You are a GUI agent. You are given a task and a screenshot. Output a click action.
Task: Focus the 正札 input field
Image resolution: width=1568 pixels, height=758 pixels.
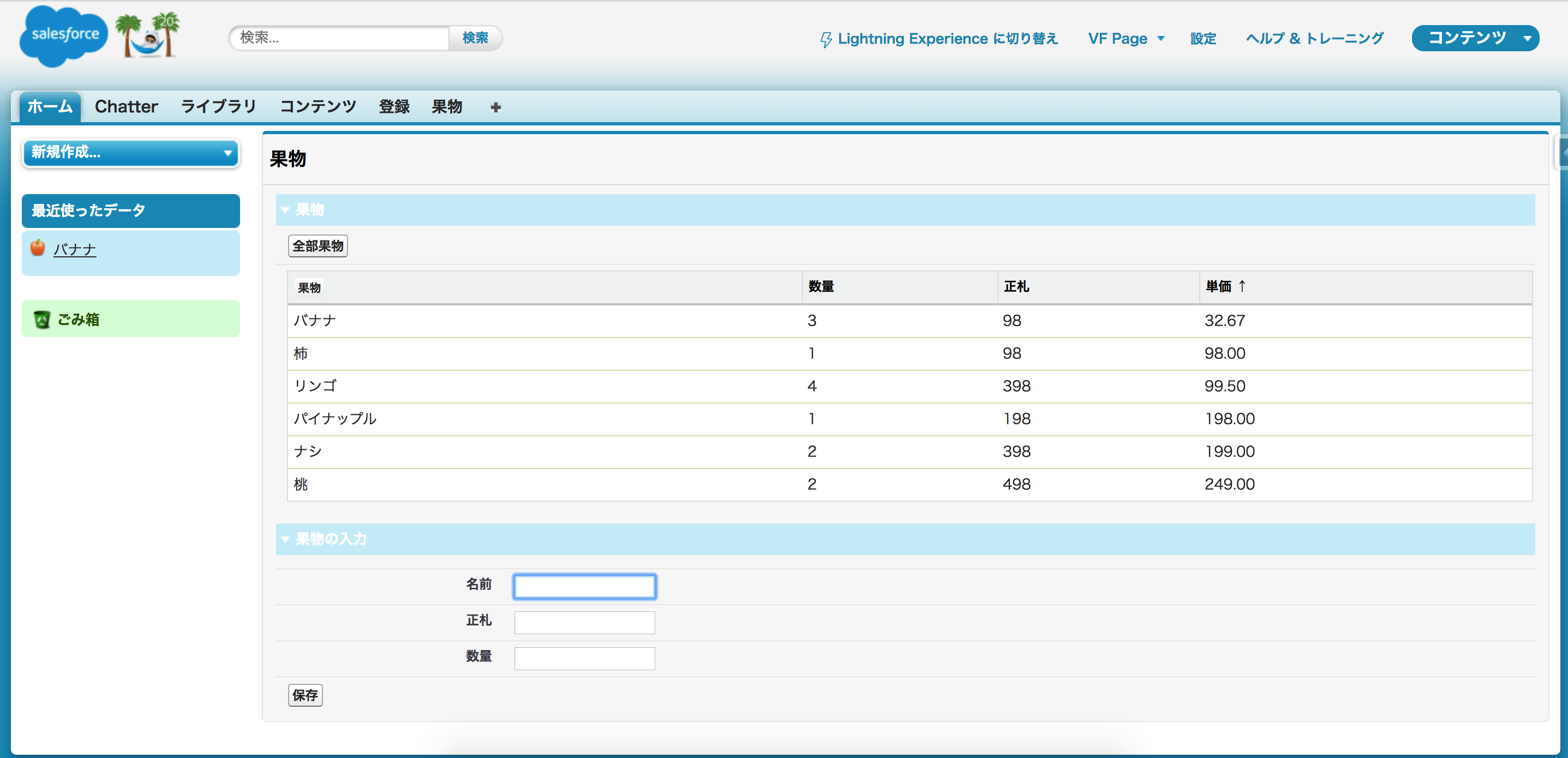click(584, 623)
